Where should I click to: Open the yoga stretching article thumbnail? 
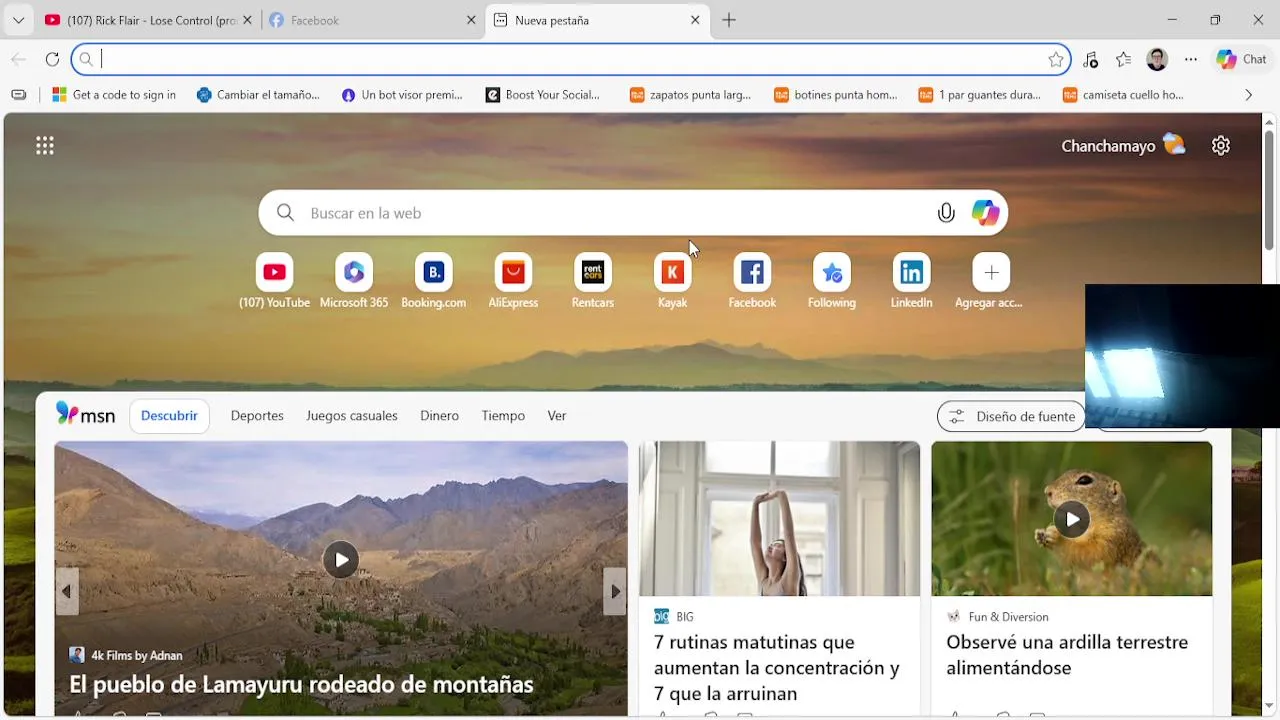point(779,519)
